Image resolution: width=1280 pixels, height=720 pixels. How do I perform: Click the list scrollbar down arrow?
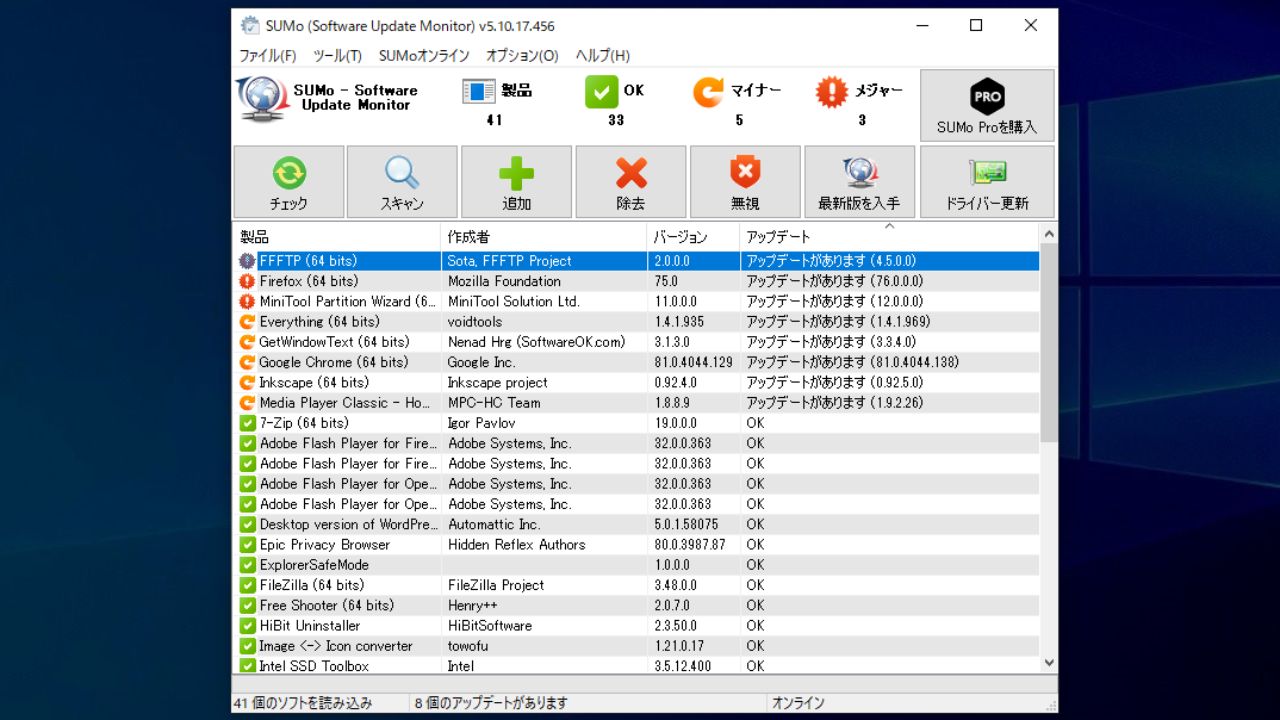tap(1049, 662)
